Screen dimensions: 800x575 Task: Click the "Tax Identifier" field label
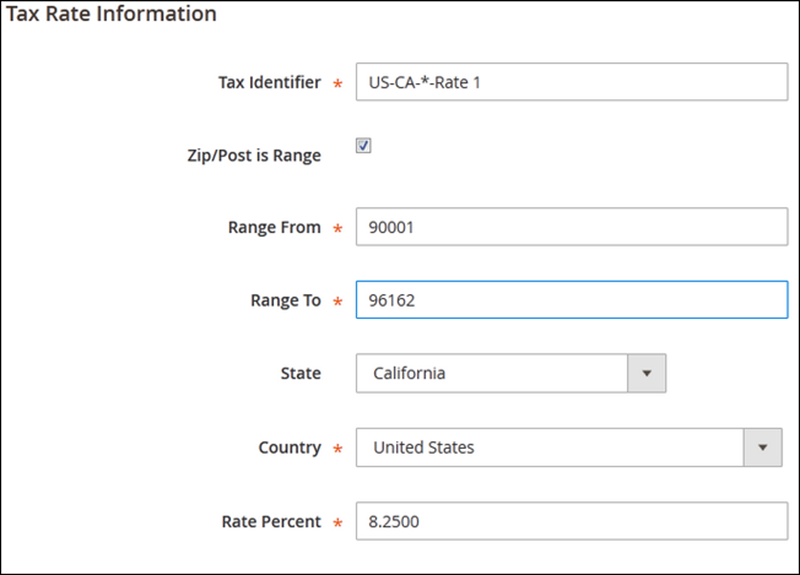click(269, 82)
